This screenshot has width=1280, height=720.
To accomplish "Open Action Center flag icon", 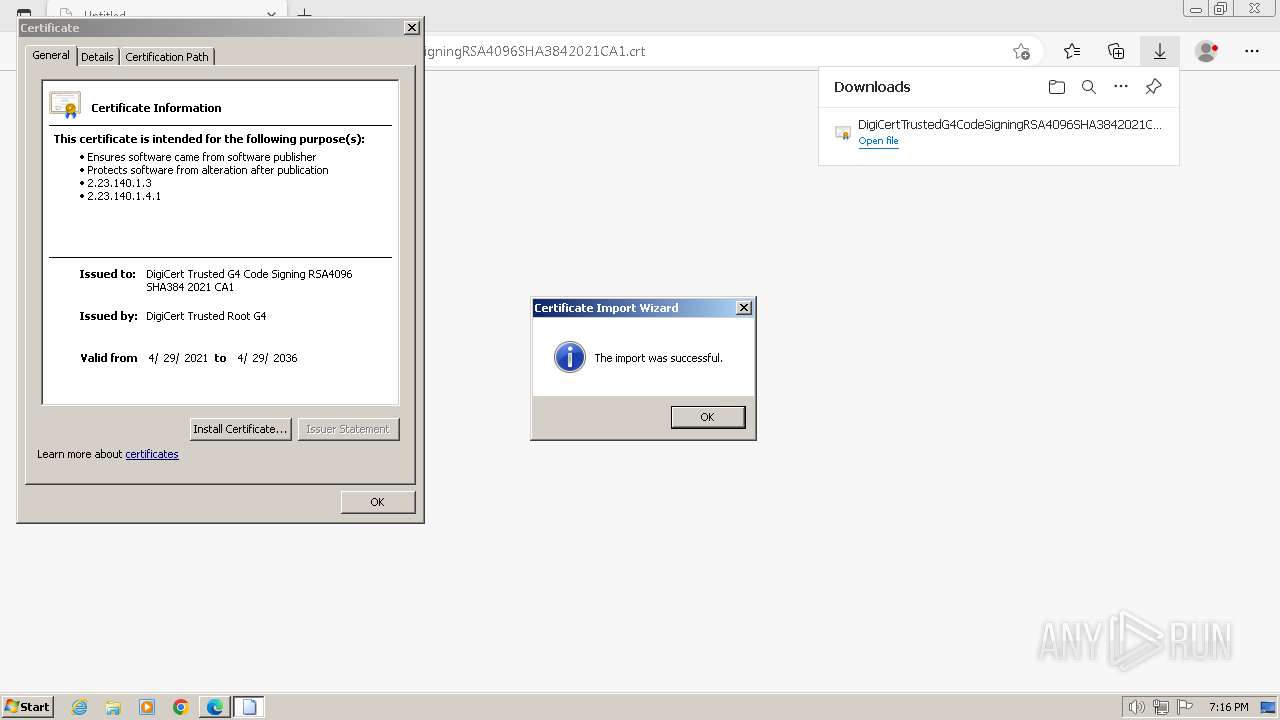I will coord(1185,707).
